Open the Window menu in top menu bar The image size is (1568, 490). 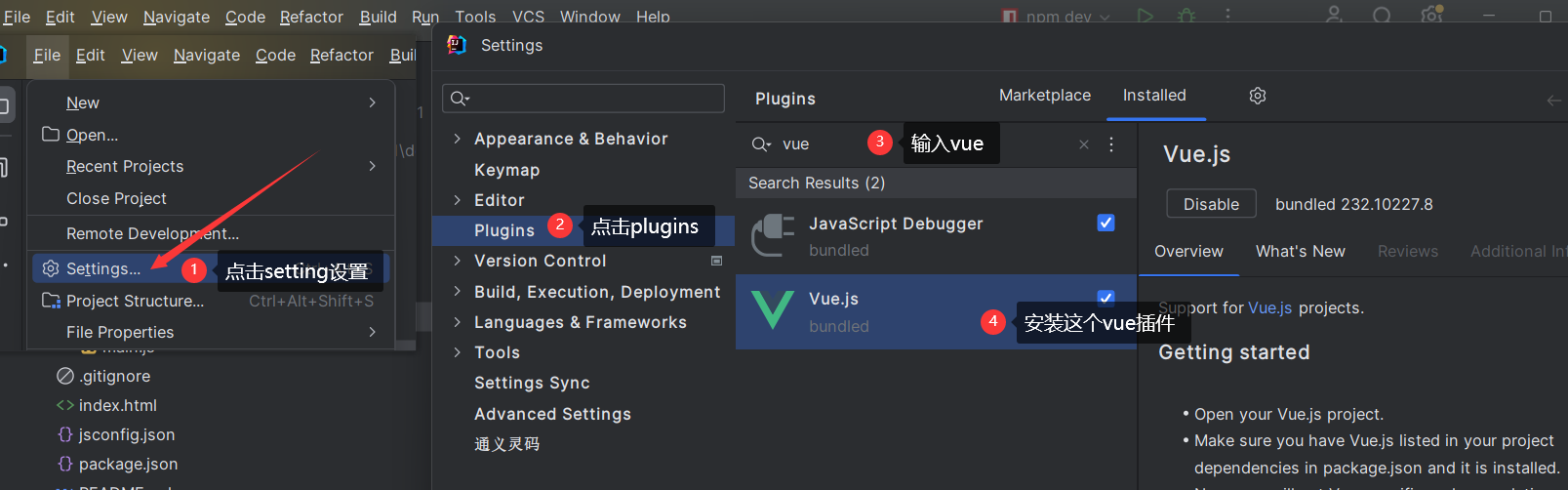[589, 17]
